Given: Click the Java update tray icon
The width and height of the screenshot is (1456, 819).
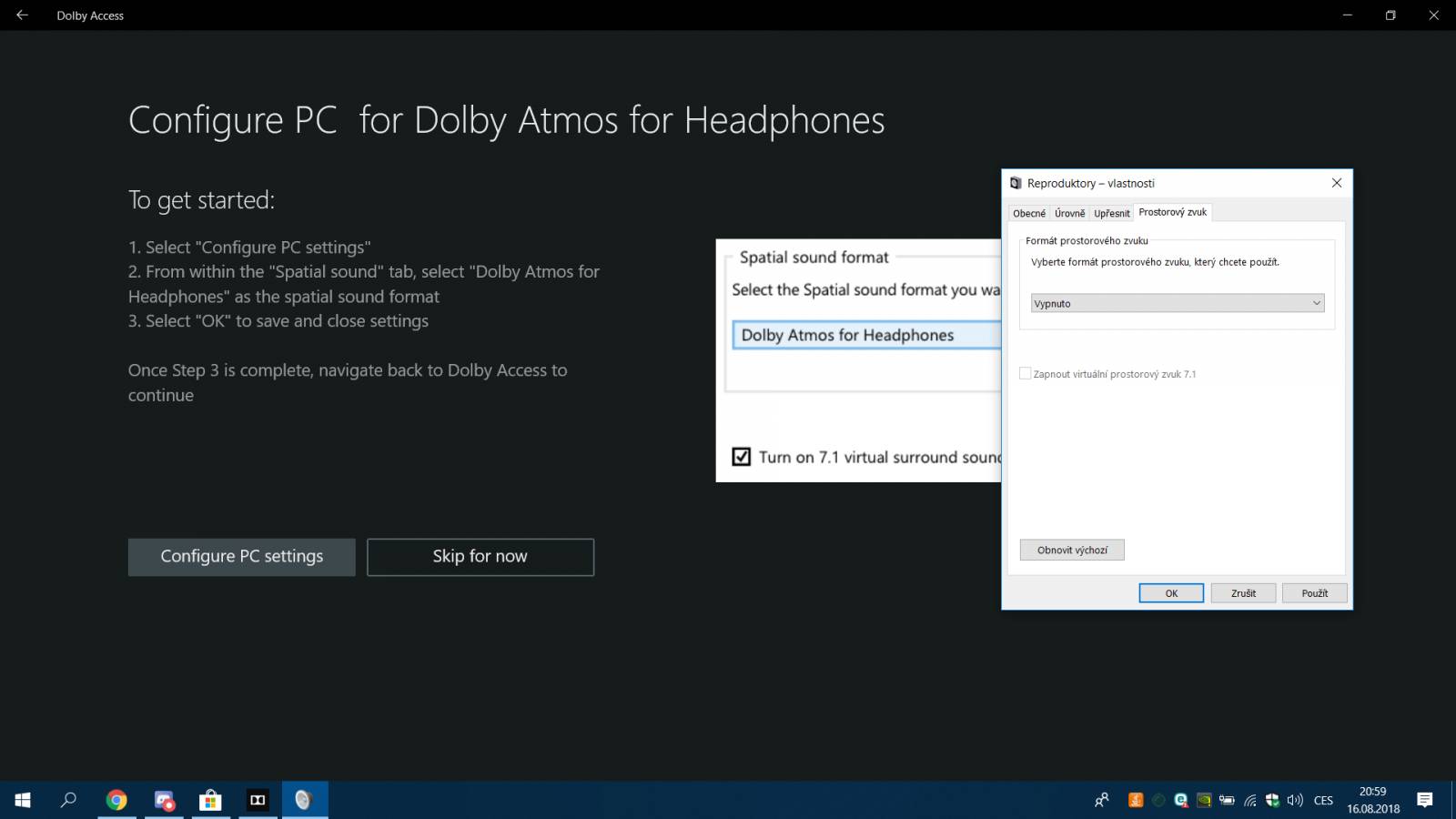Looking at the screenshot, I should [1136, 801].
